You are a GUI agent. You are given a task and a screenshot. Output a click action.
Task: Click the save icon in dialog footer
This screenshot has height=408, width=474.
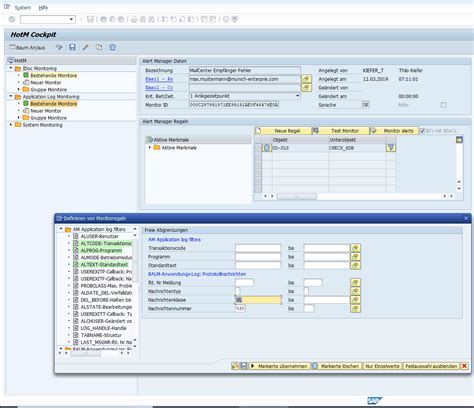click(x=244, y=366)
